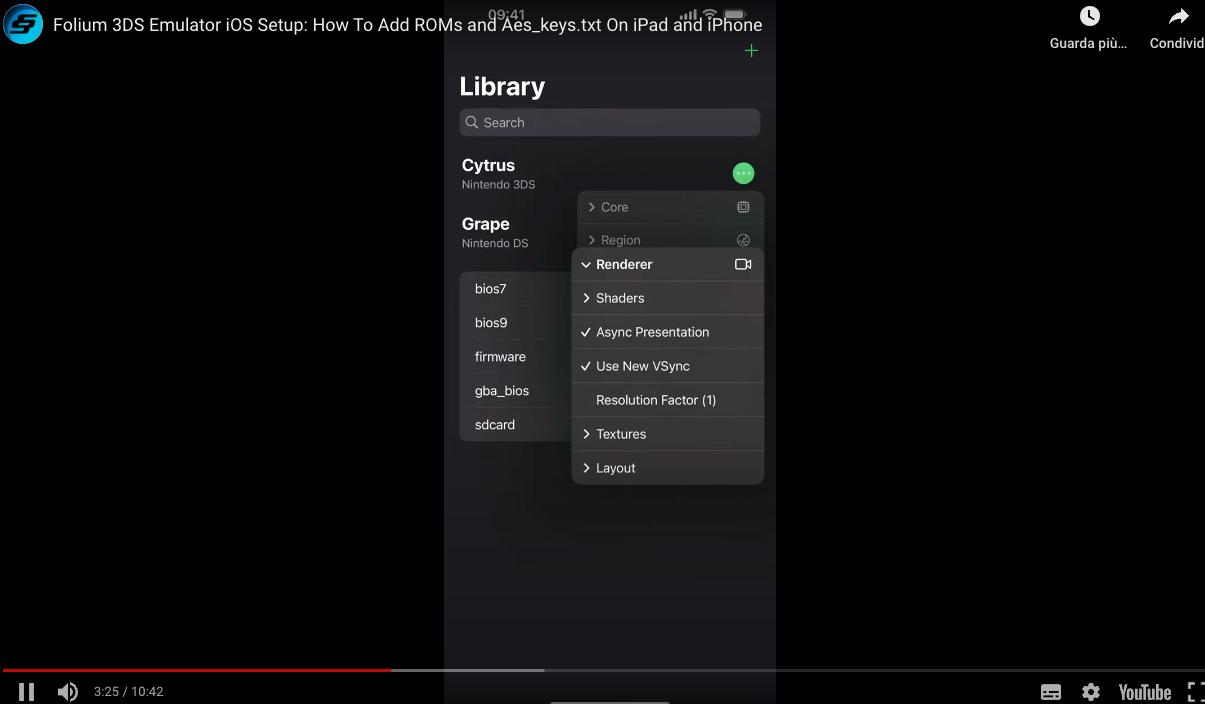Toggle Use New VSync option
This screenshot has height=704, width=1205.
[668, 366]
